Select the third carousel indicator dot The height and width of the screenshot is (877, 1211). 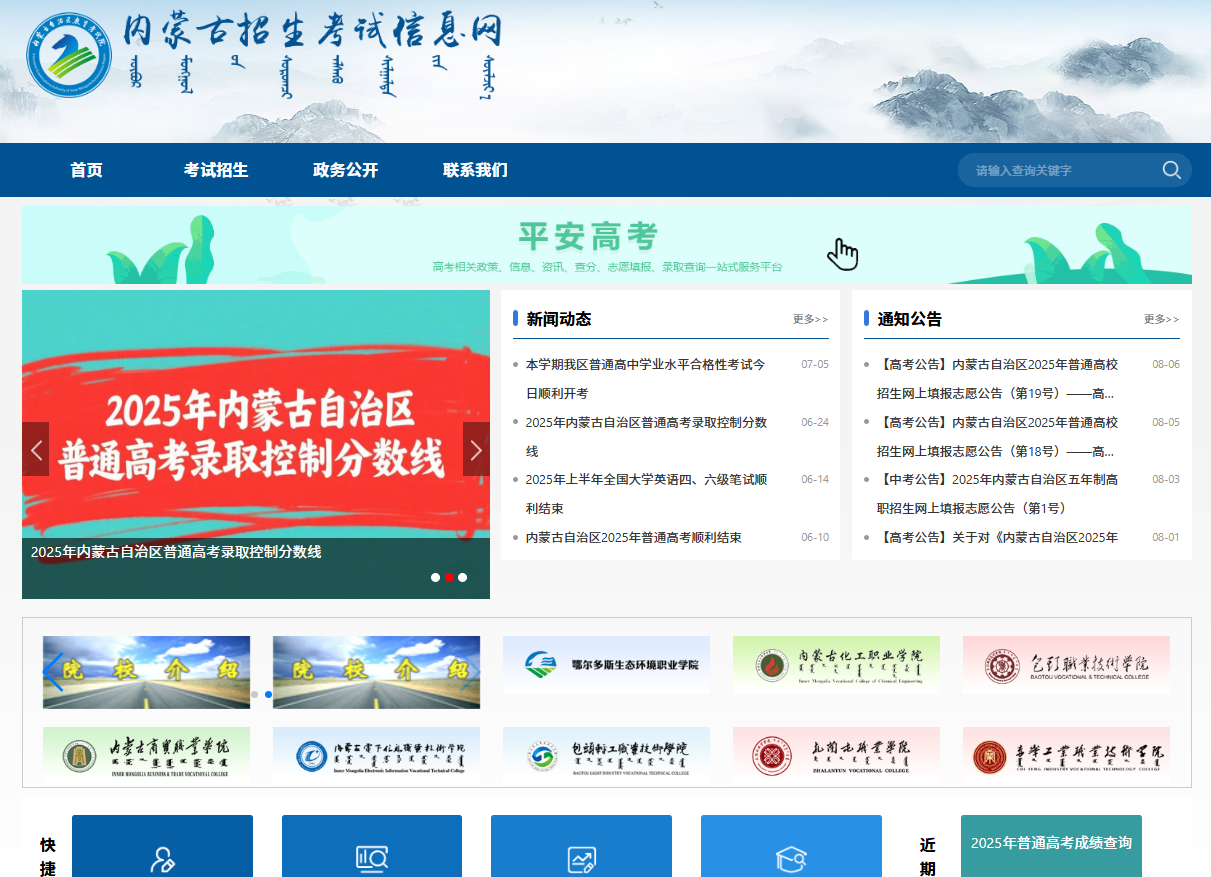pyautogui.click(x=462, y=577)
